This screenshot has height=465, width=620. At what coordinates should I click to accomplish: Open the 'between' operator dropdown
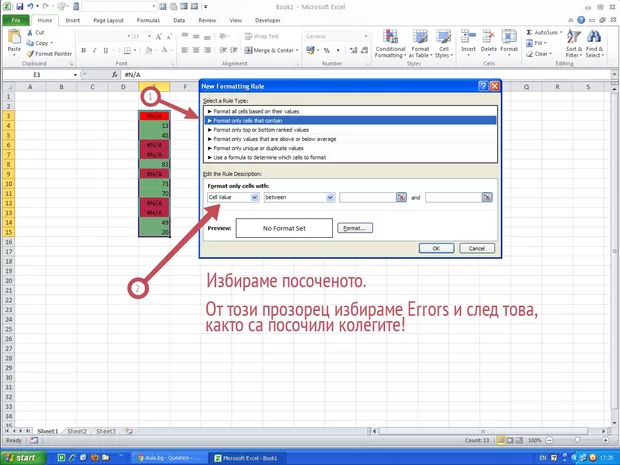pos(330,198)
